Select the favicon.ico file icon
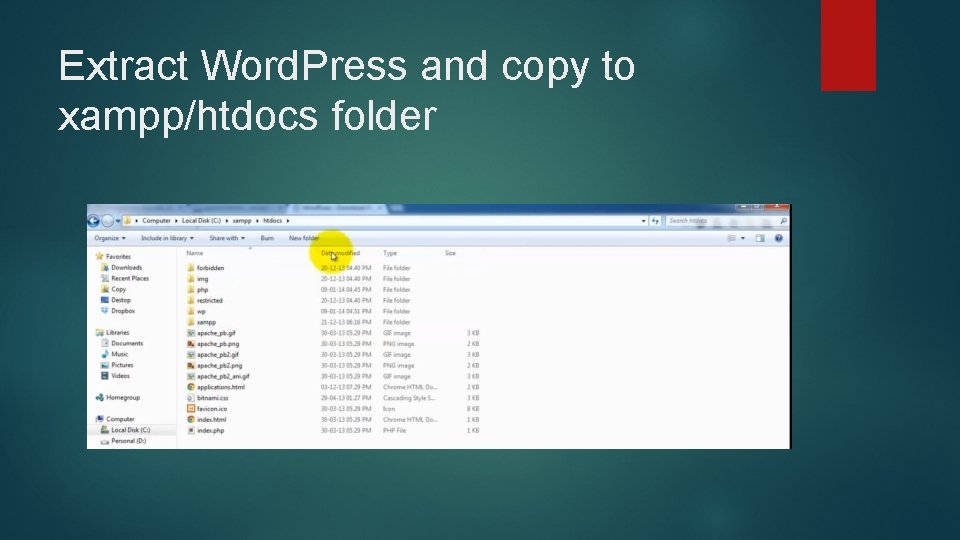 (190, 408)
